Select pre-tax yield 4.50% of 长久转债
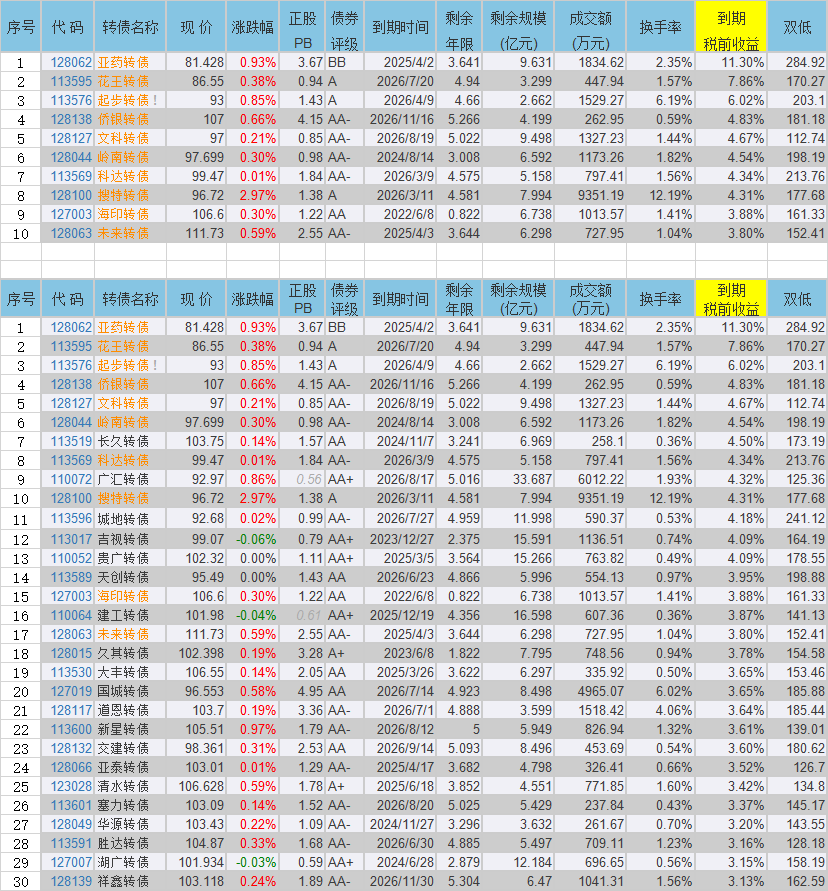The width and height of the screenshot is (828, 891). click(x=746, y=442)
